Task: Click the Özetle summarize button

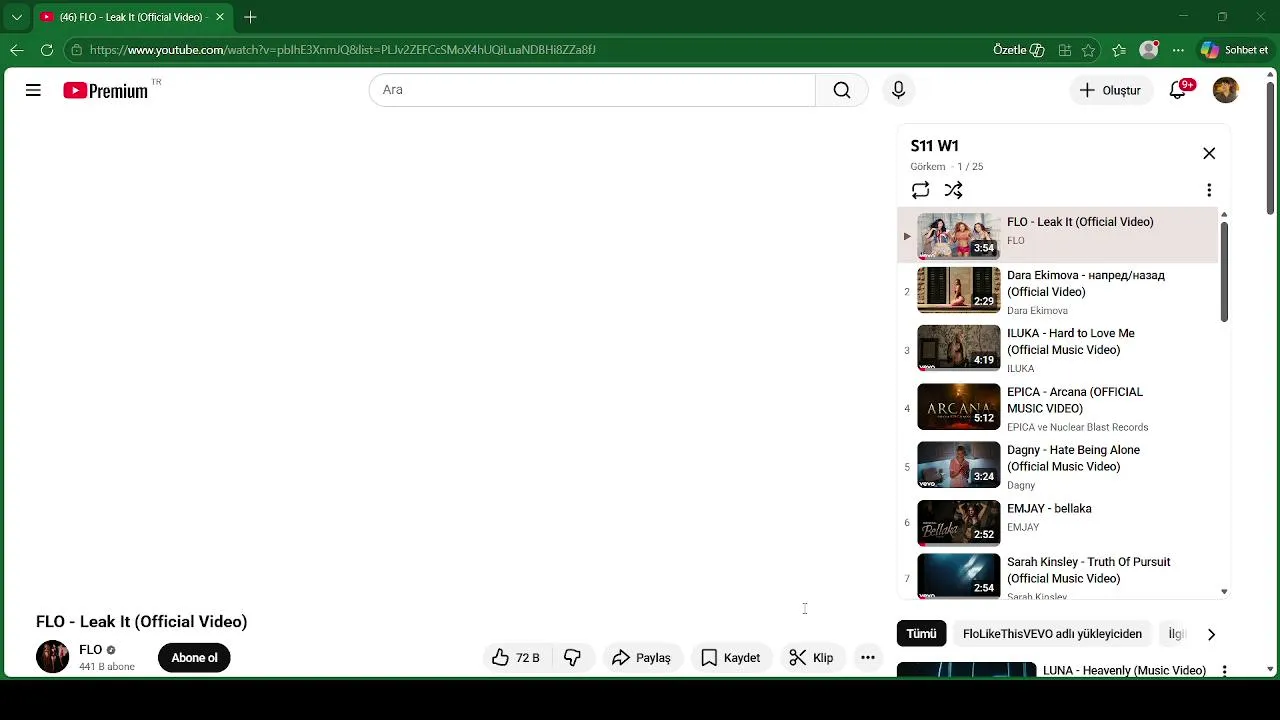Action: point(1019,50)
